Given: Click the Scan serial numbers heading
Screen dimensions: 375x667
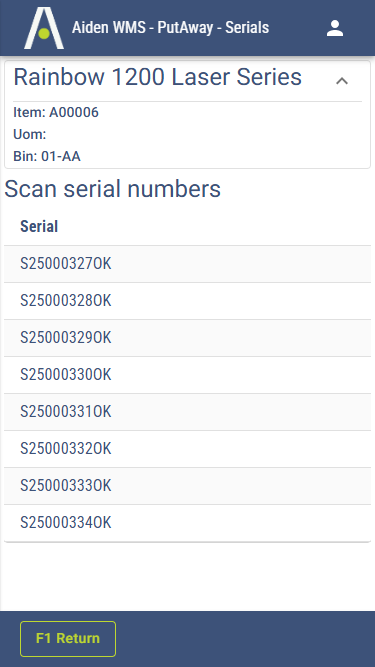Looking at the screenshot, I should coord(113,189).
